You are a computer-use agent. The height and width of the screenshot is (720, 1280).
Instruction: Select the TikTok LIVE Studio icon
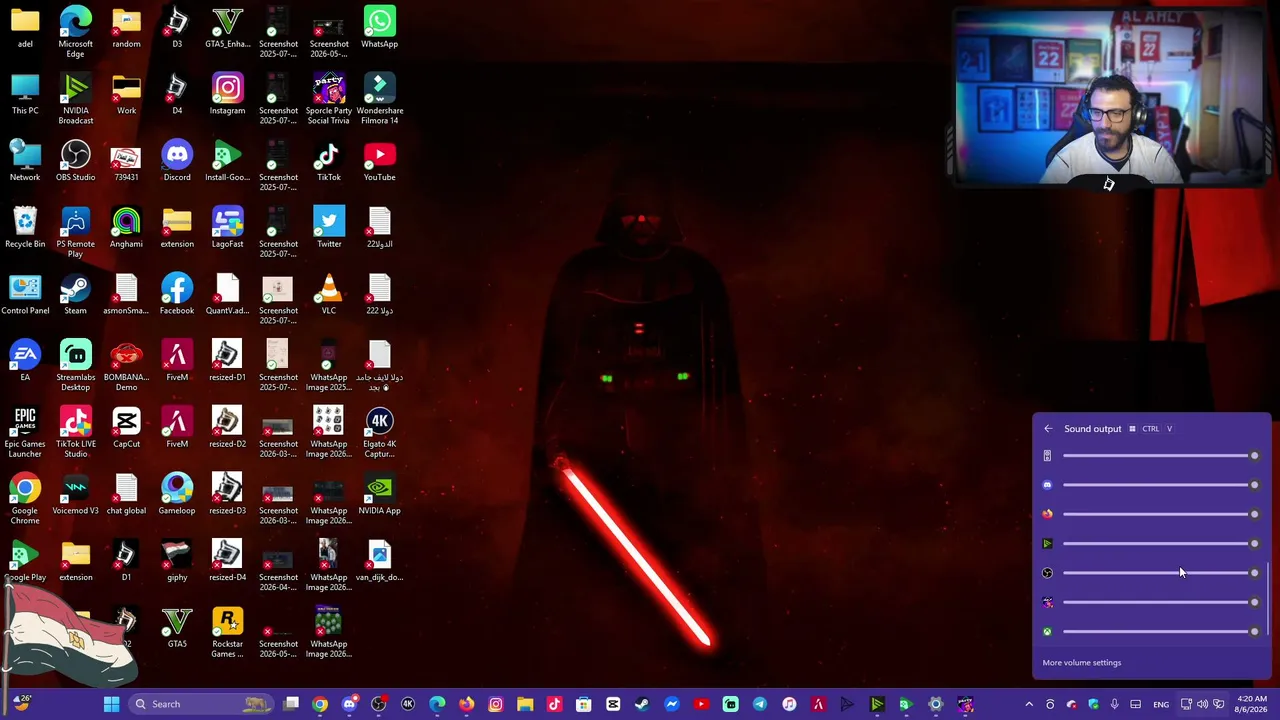point(75,432)
